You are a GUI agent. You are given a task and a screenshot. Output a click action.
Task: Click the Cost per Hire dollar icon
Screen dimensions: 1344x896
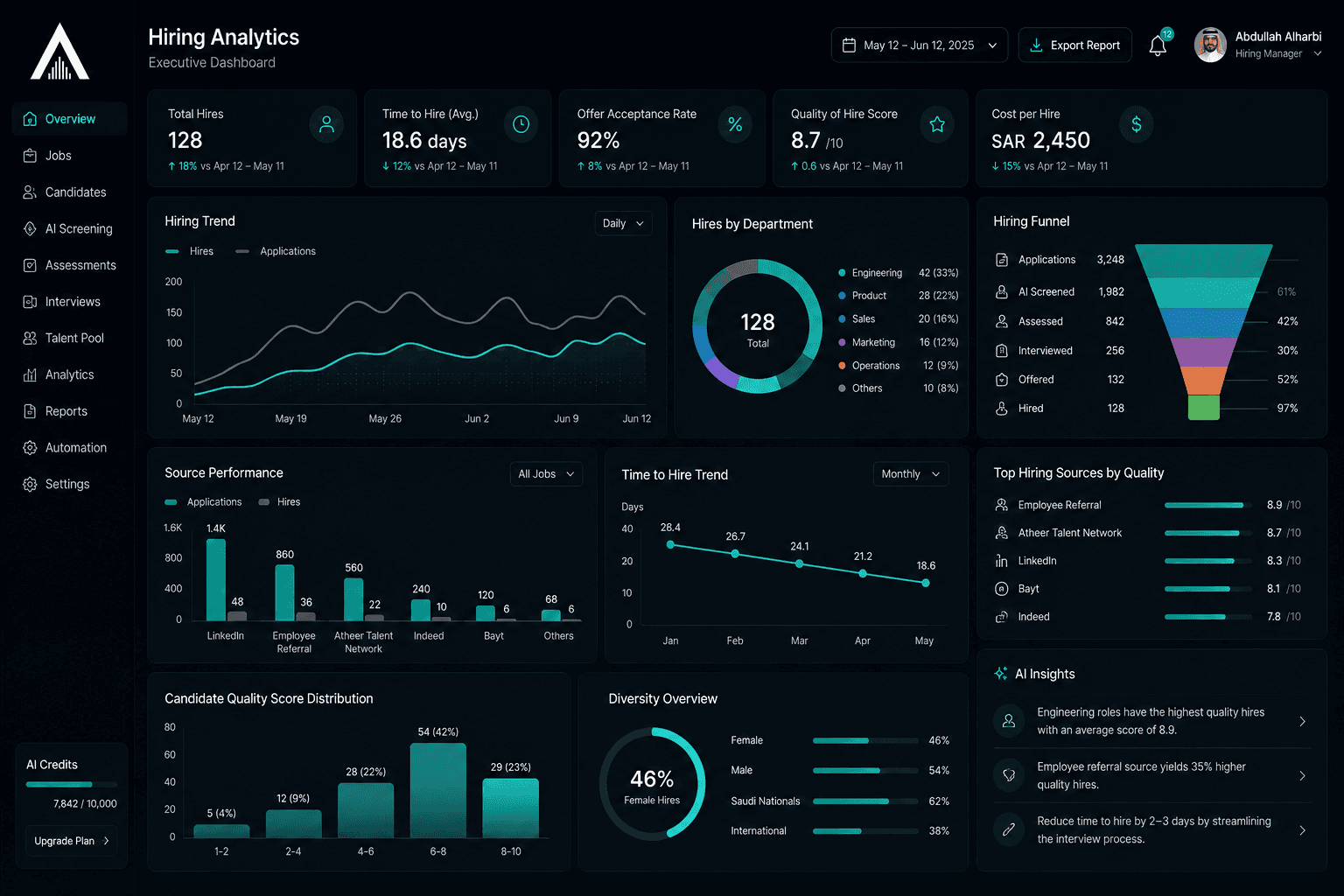1136,124
